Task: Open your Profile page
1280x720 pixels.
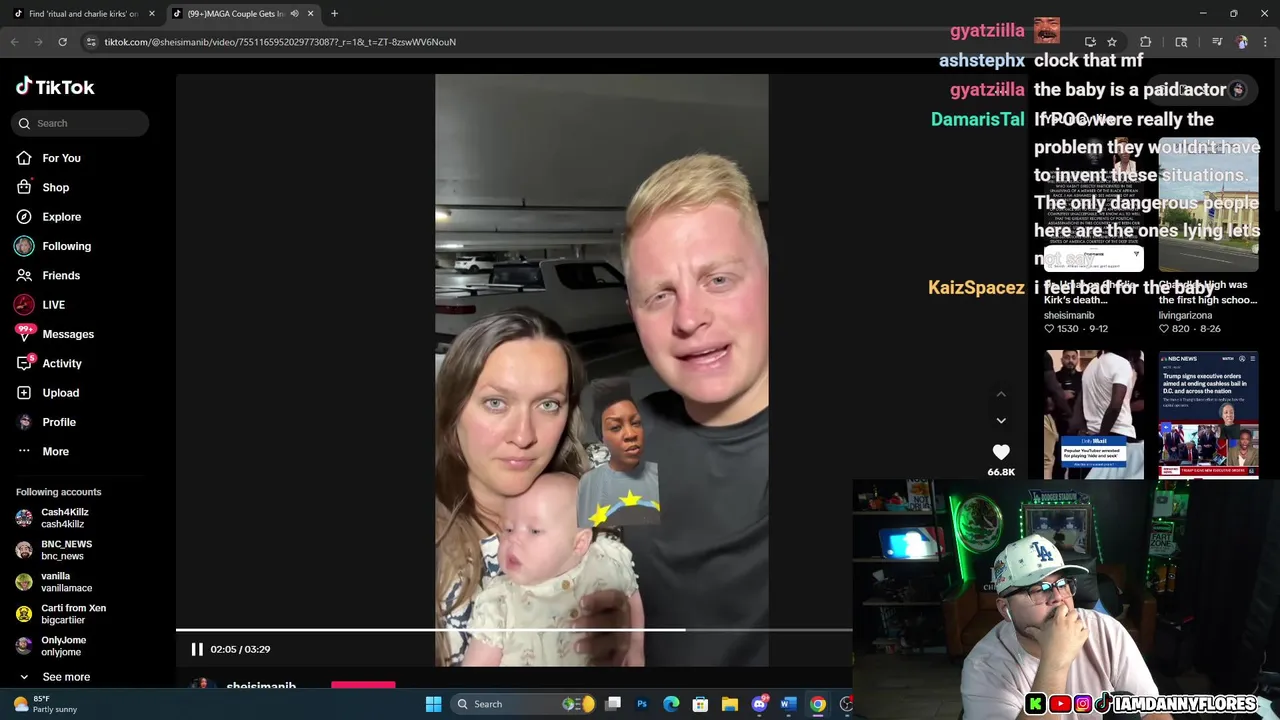Action: [x=59, y=422]
